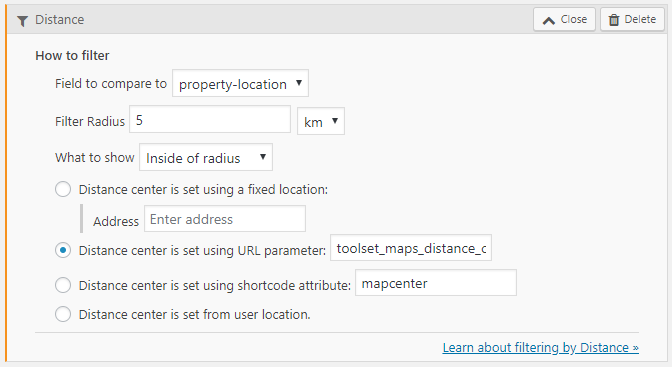The width and height of the screenshot is (672, 367).
Task: Click the mapcenter shortcode attribute field
Action: click(436, 283)
